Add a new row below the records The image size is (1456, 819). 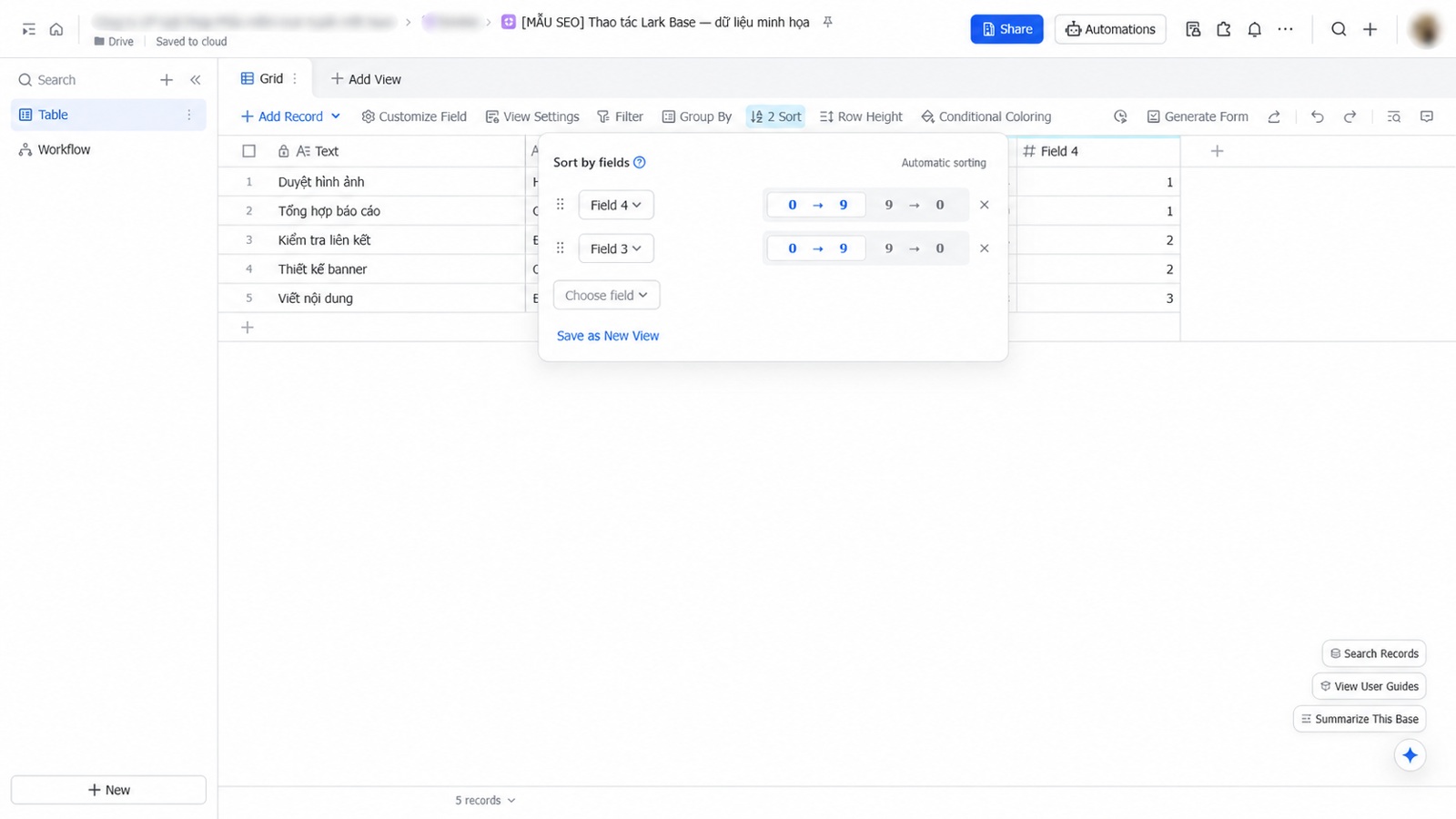(248, 328)
